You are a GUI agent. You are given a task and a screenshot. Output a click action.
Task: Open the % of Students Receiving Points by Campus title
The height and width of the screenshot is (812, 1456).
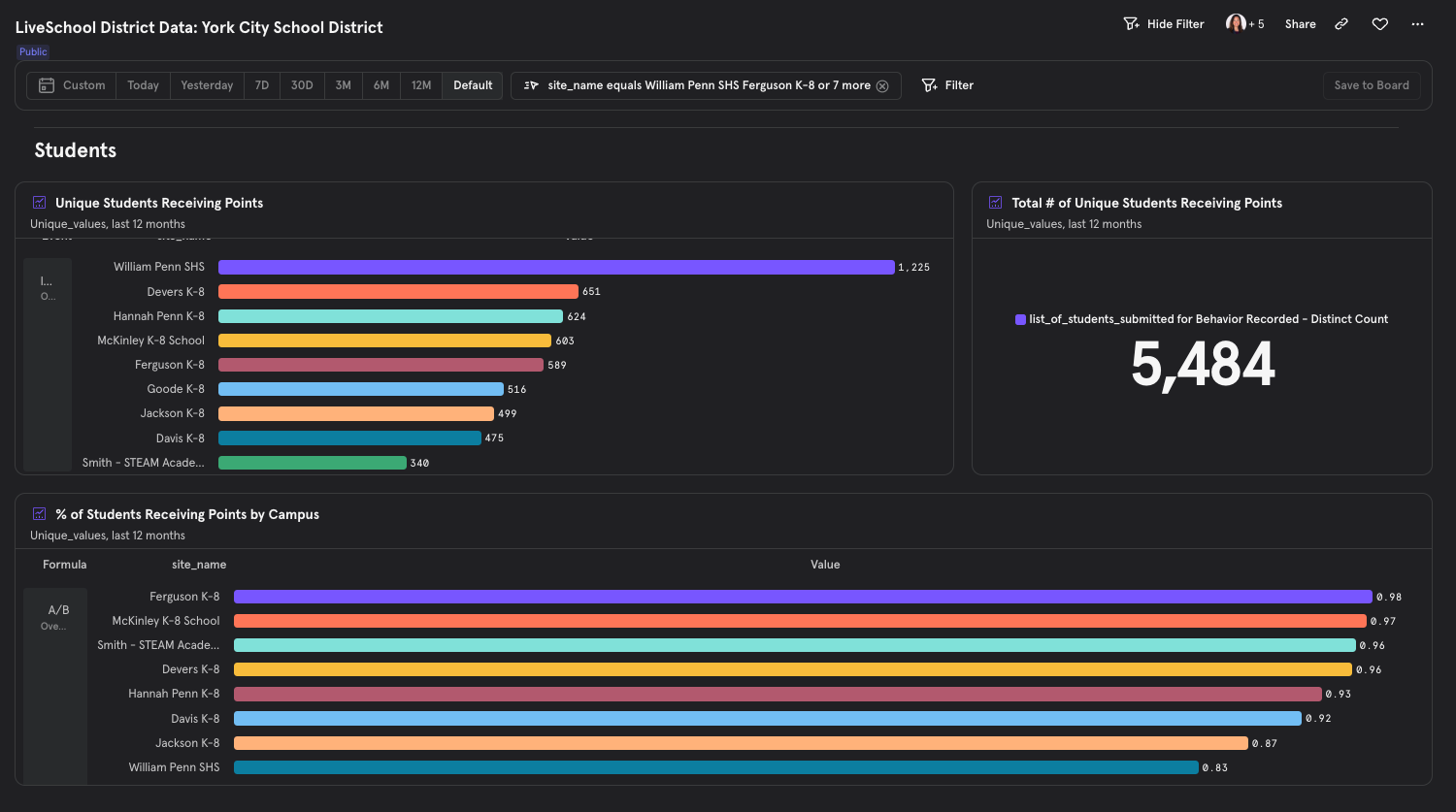(187, 514)
